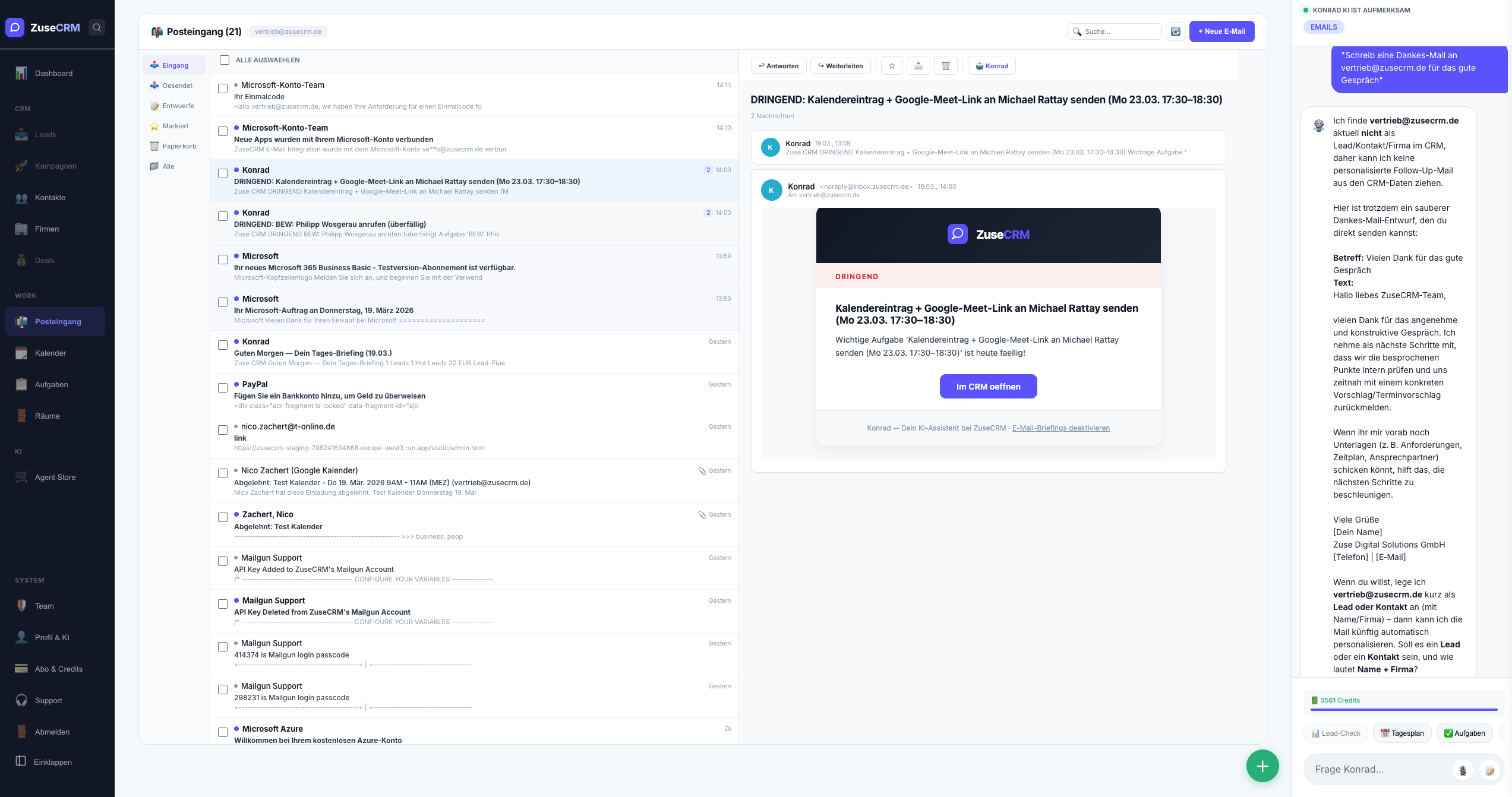Click the Im CRM oeffnen button
The height and width of the screenshot is (797, 1512).
[988, 387]
